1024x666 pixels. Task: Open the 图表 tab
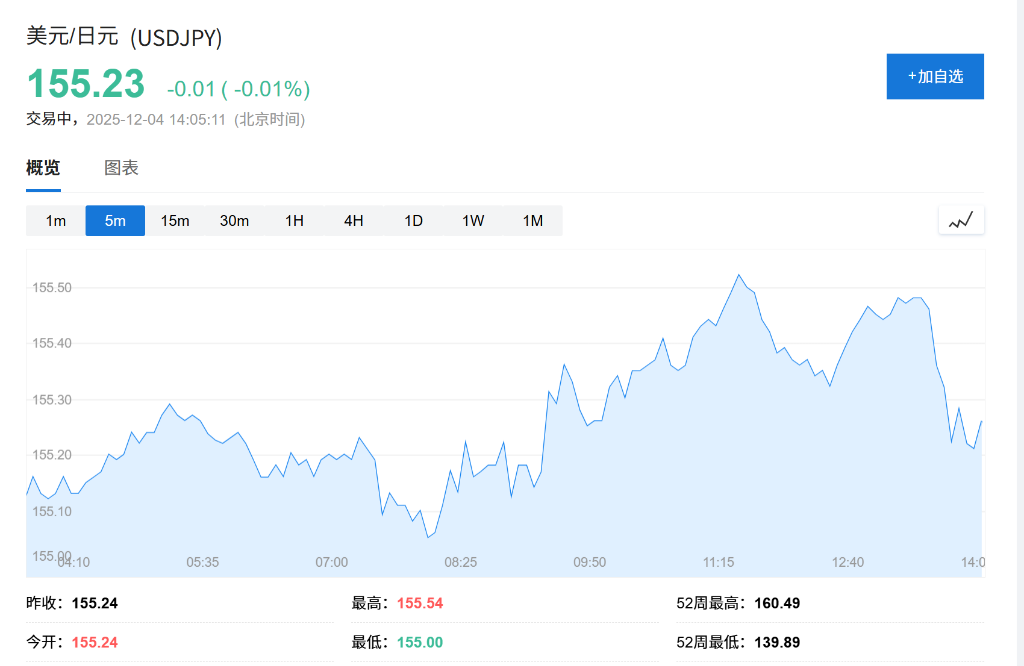click(121, 168)
